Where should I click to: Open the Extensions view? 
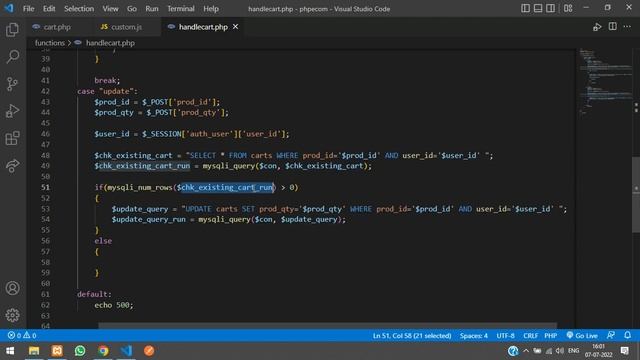12,138
